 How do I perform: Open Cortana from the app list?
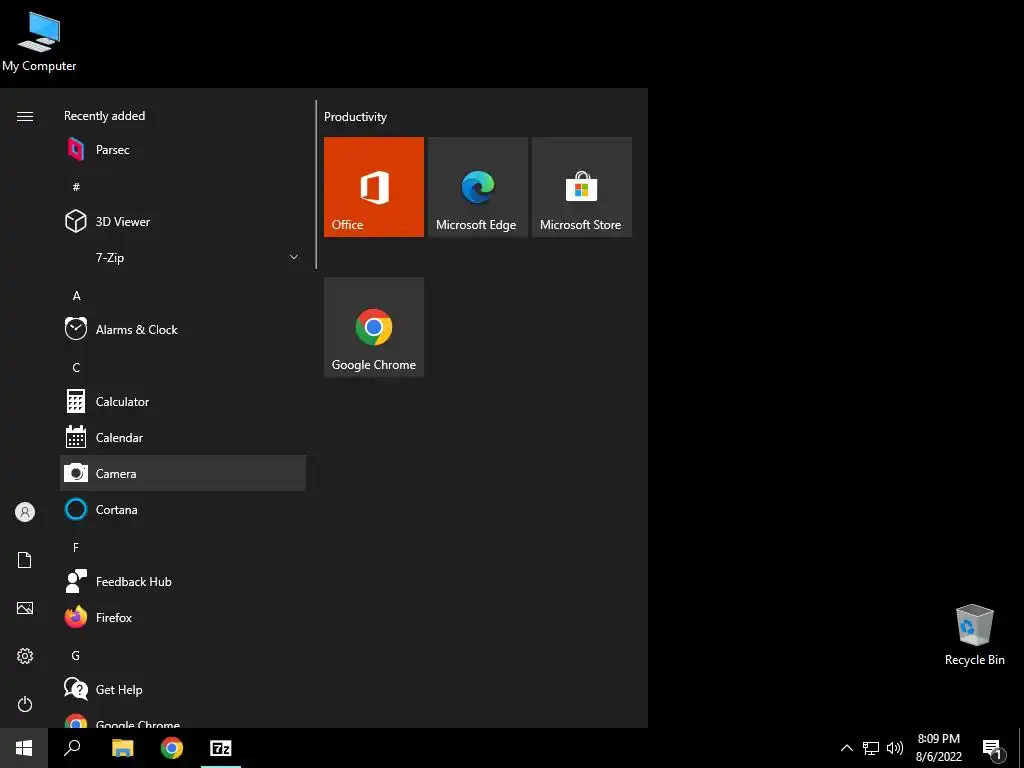183,509
